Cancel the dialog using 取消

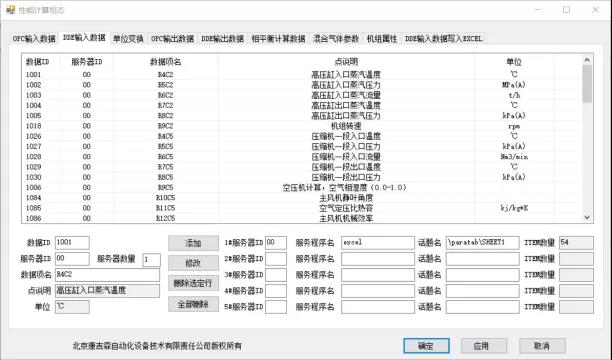(542, 346)
